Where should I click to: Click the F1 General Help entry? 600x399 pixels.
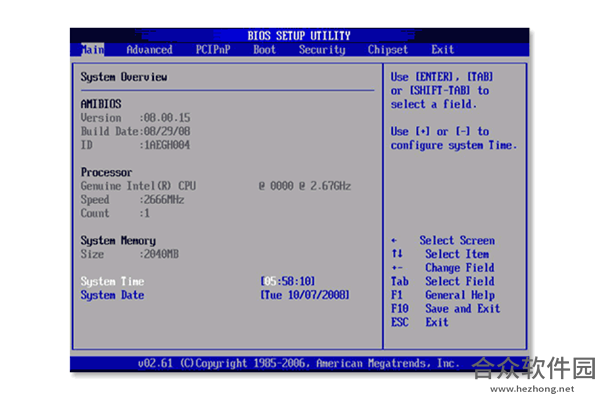click(x=443, y=295)
